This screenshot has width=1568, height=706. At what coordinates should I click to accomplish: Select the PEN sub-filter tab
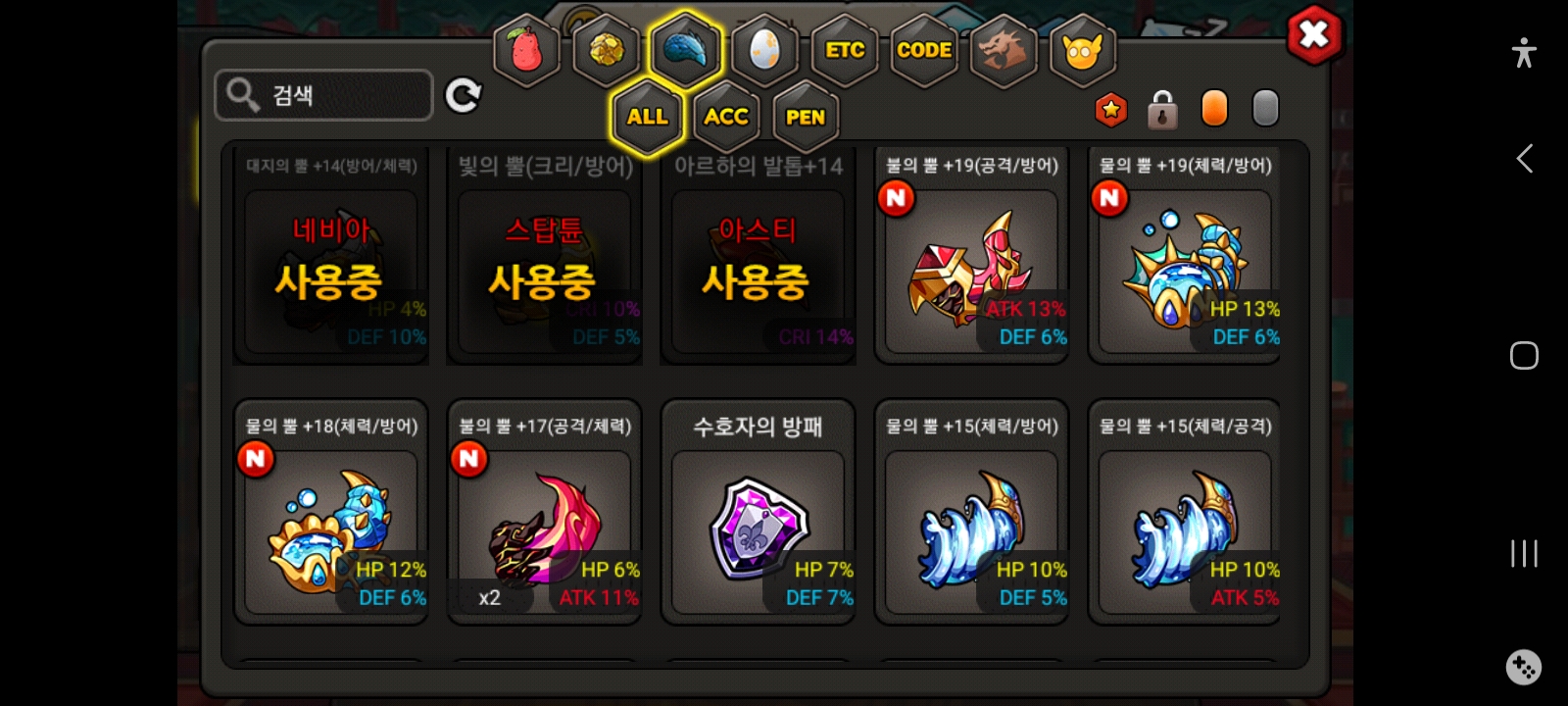pos(806,117)
